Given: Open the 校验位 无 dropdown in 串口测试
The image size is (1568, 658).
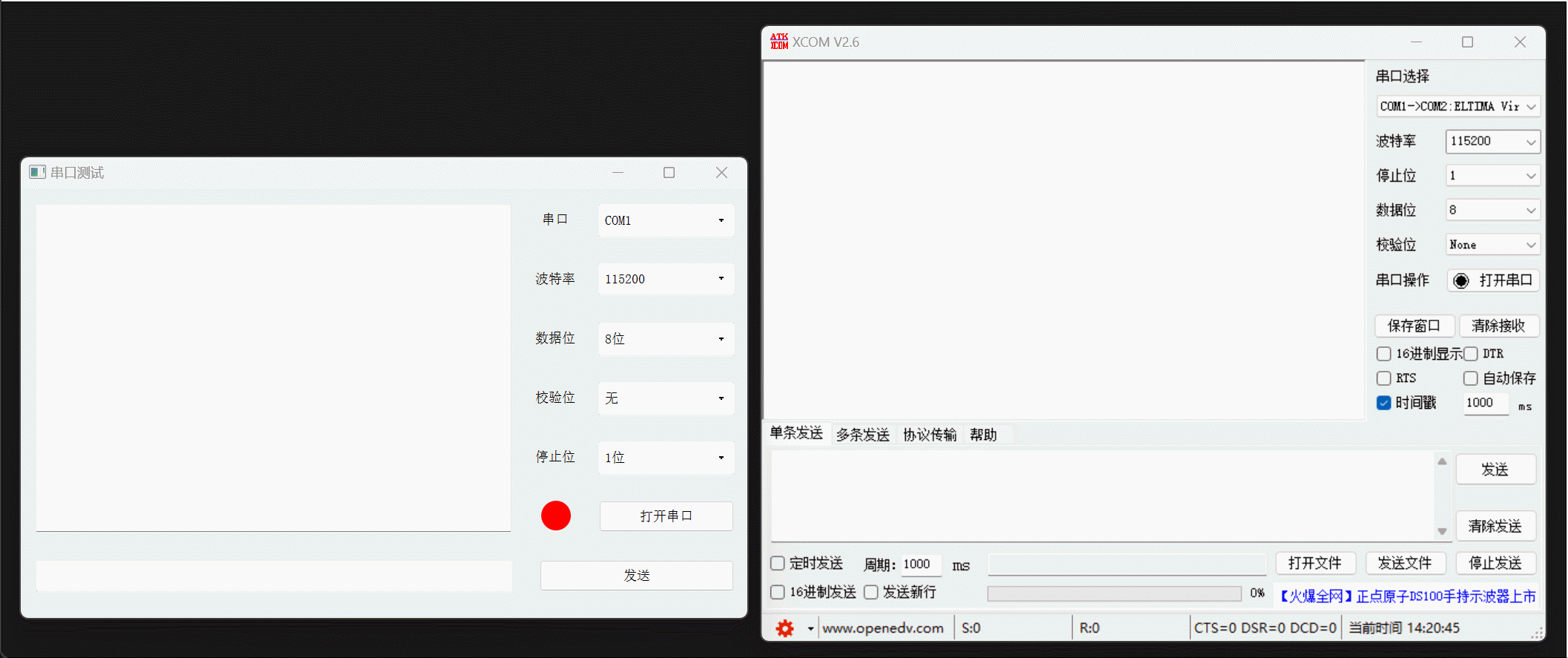Looking at the screenshot, I should coord(666,398).
